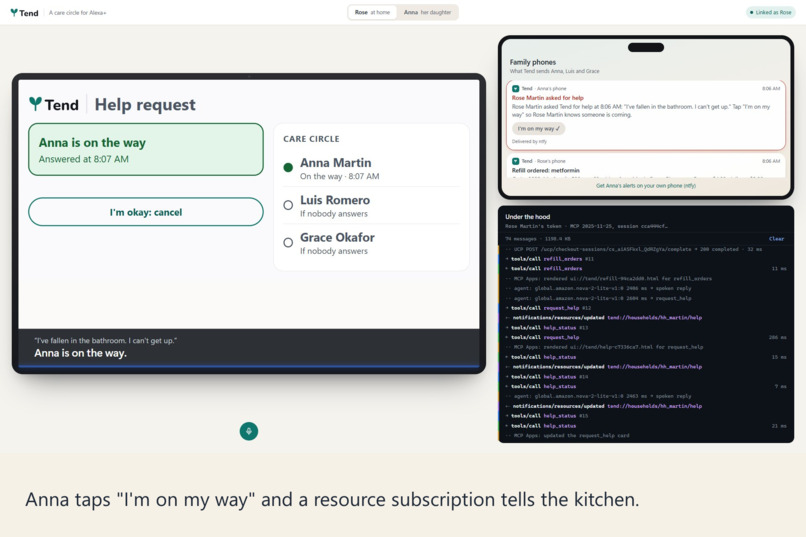Click the "Help request" title on the tablet
The height and width of the screenshot is (537, 806).
pyautogui.click(x=145, y=104)
